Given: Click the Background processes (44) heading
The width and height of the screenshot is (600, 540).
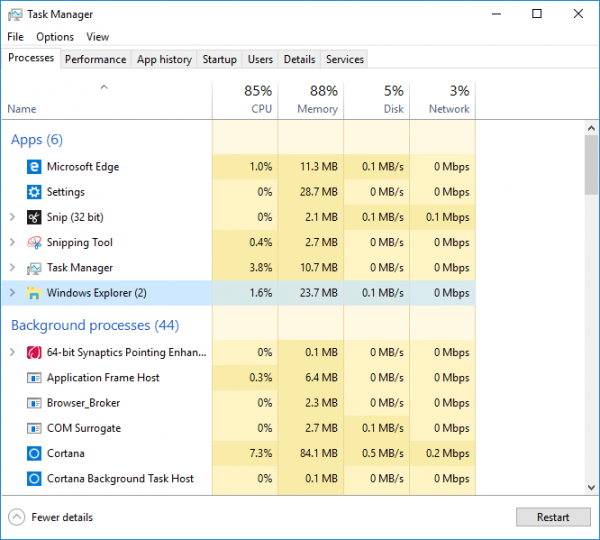Looking at the screenshot, I should (95, 325).
